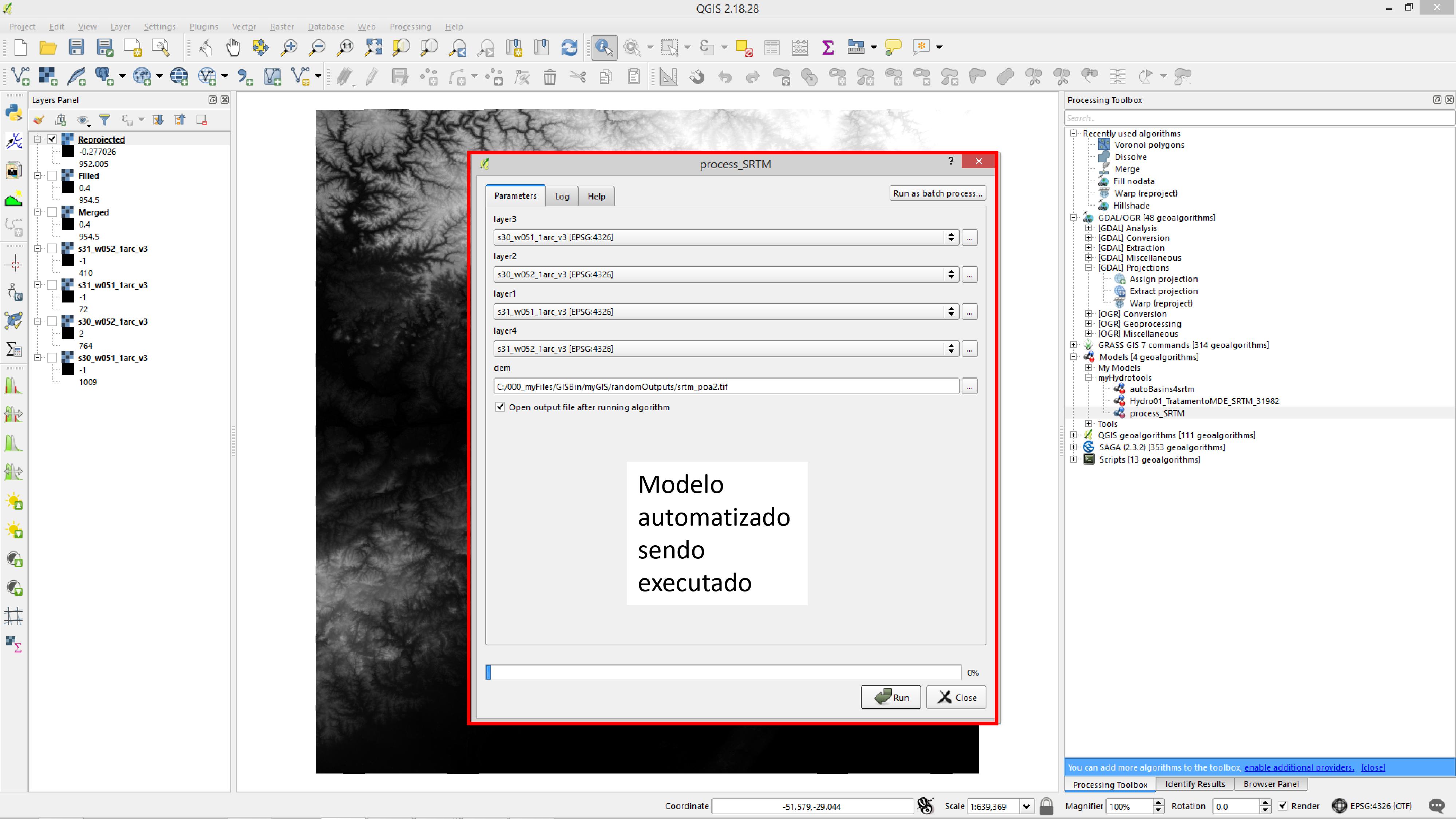Toggle Open output file after running algorithm

coord(500,407)
